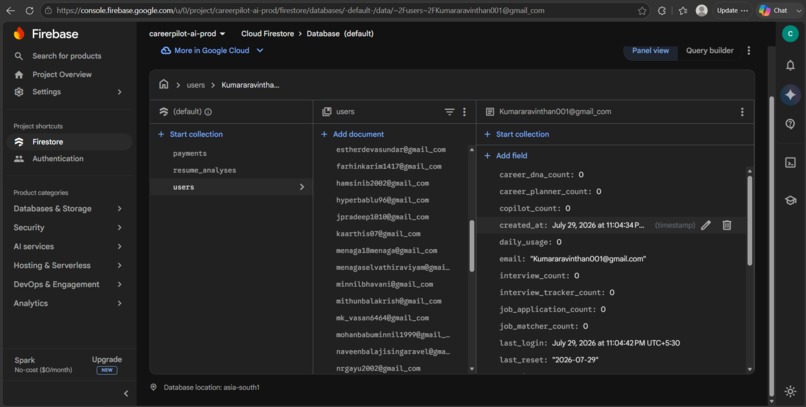The width and height of the screenshot is (806, 407).
Task: Bookmark this page with star icon
Action: pyautogui.click(x=642, y=10)
